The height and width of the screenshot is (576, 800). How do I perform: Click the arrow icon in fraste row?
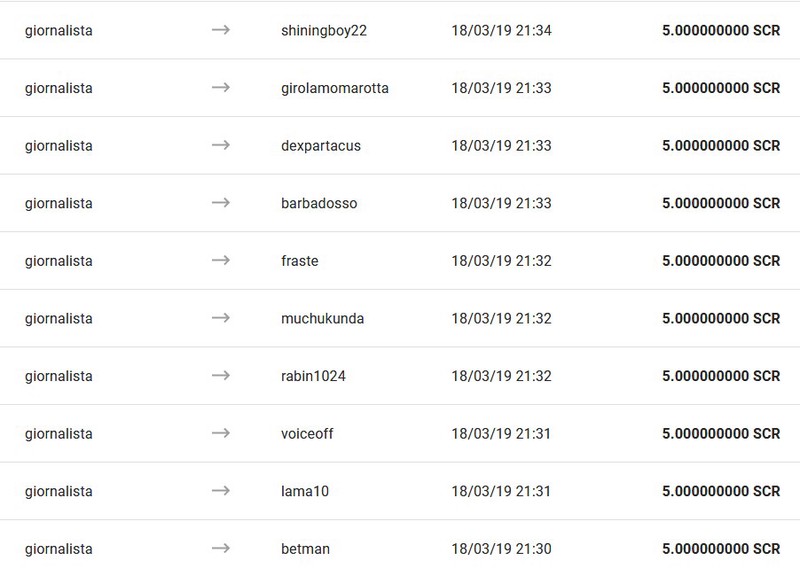pyautogui.click(x=220, y=261)
